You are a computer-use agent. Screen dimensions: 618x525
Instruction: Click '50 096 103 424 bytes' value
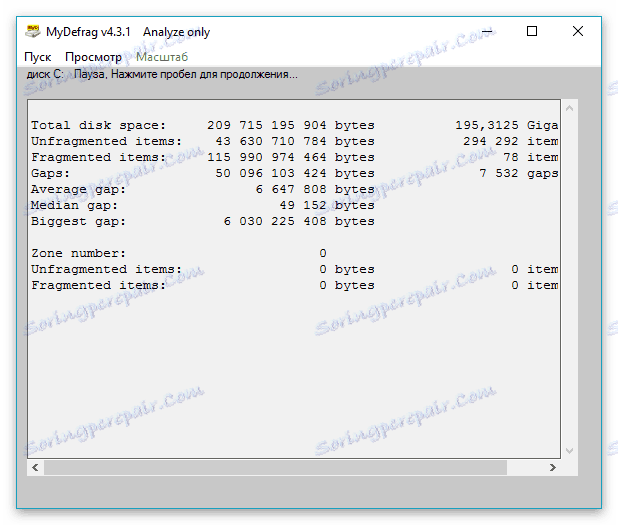[295, 173]
